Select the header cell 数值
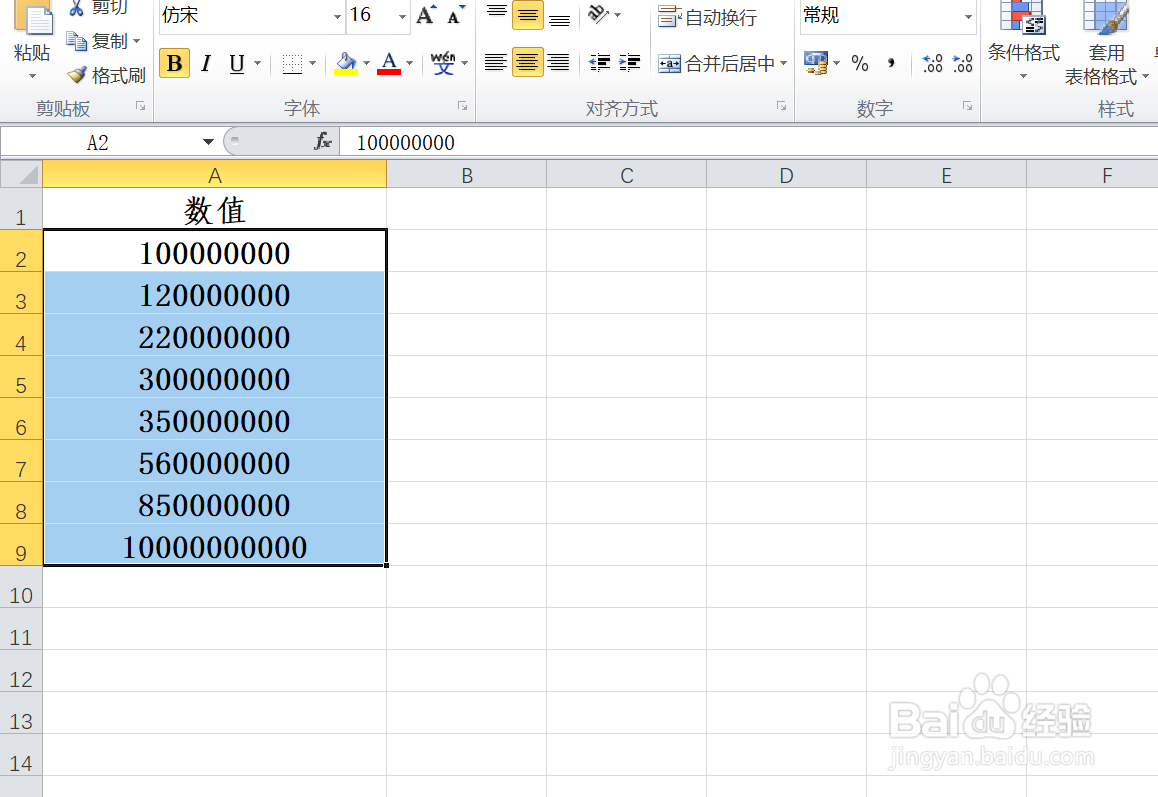 pyautogui.click(x=215, y=210)
